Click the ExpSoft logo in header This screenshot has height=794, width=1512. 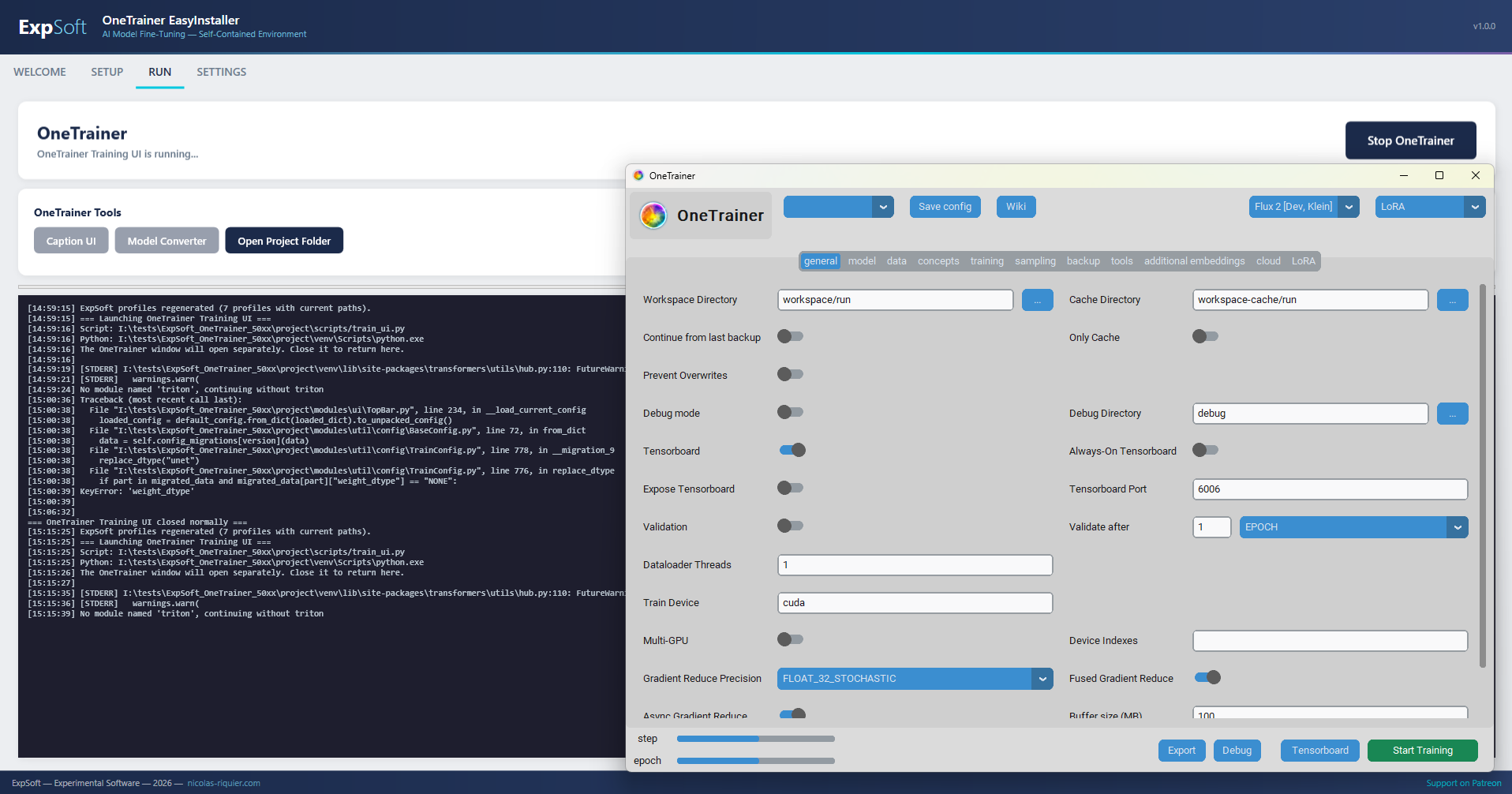pos(53,27)
